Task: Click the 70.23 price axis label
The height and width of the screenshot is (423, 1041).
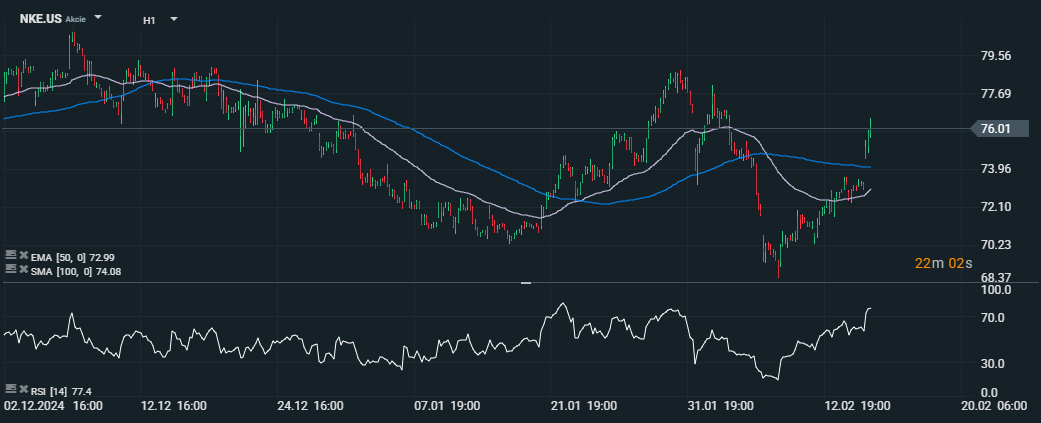Action: (x=996, y=245)
